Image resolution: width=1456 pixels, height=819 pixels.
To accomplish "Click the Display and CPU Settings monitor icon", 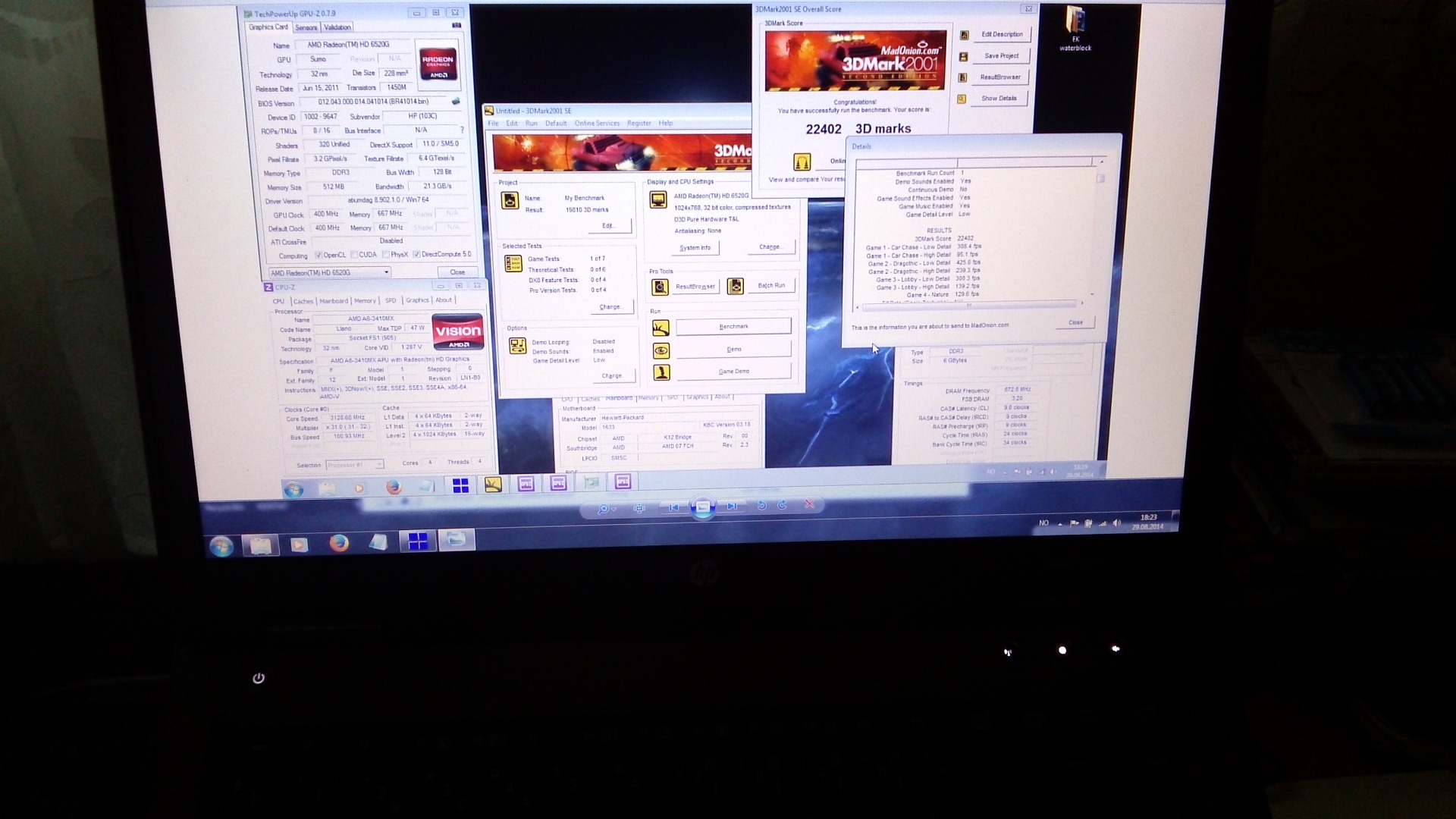I will pyautogui.click(x=657, y=199).
